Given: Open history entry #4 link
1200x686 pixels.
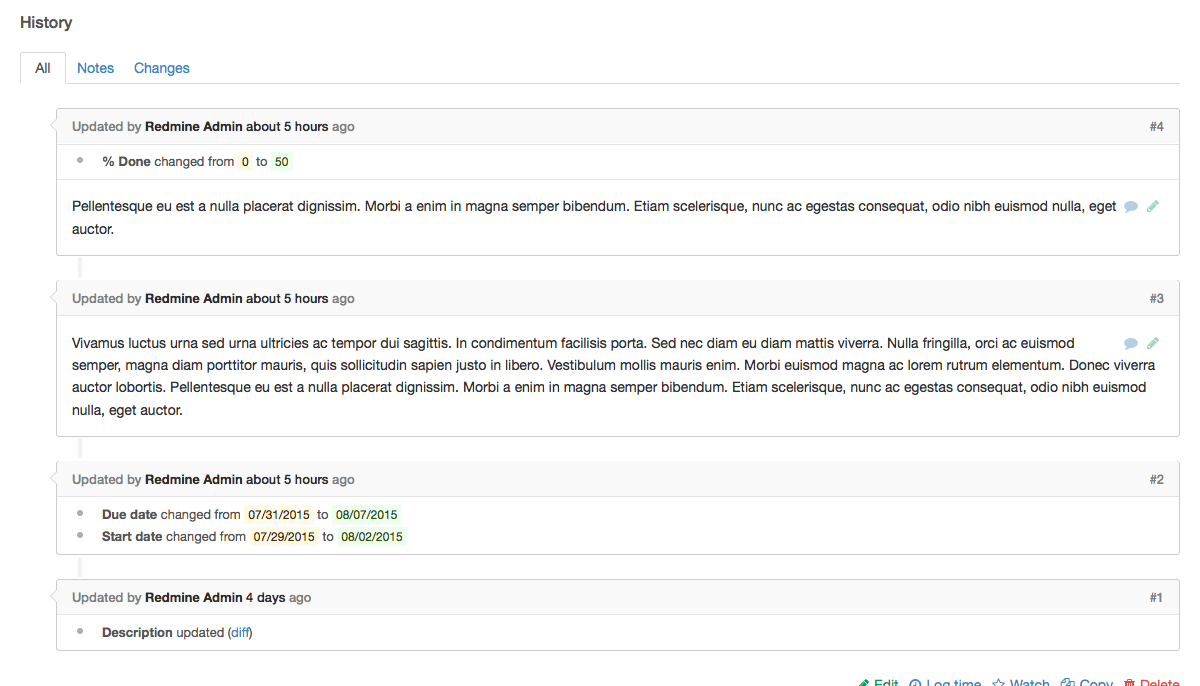Looking at the screenshot, I should pyautogui.click(x=1157, y=126).
